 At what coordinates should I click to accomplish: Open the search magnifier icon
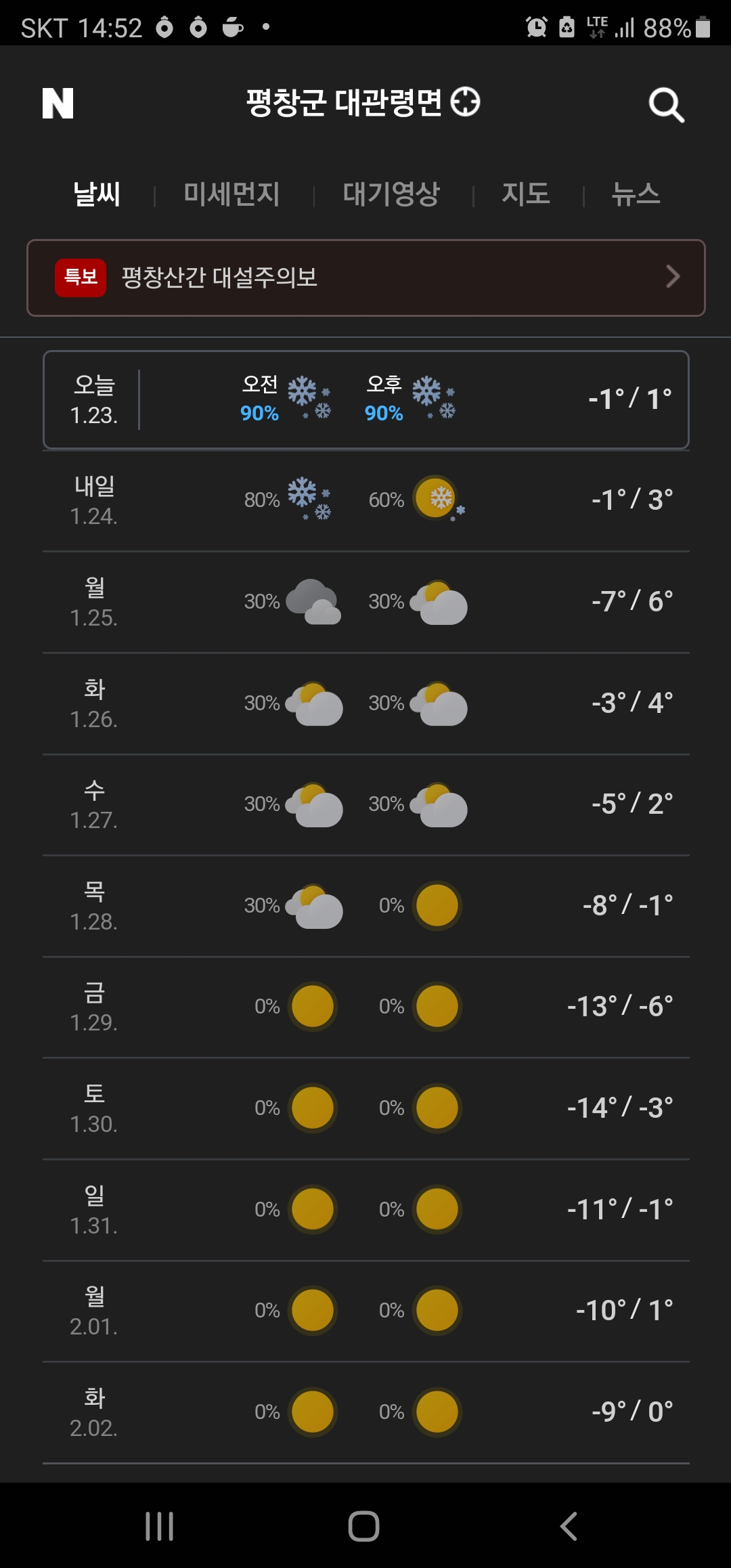click(666, 105)
